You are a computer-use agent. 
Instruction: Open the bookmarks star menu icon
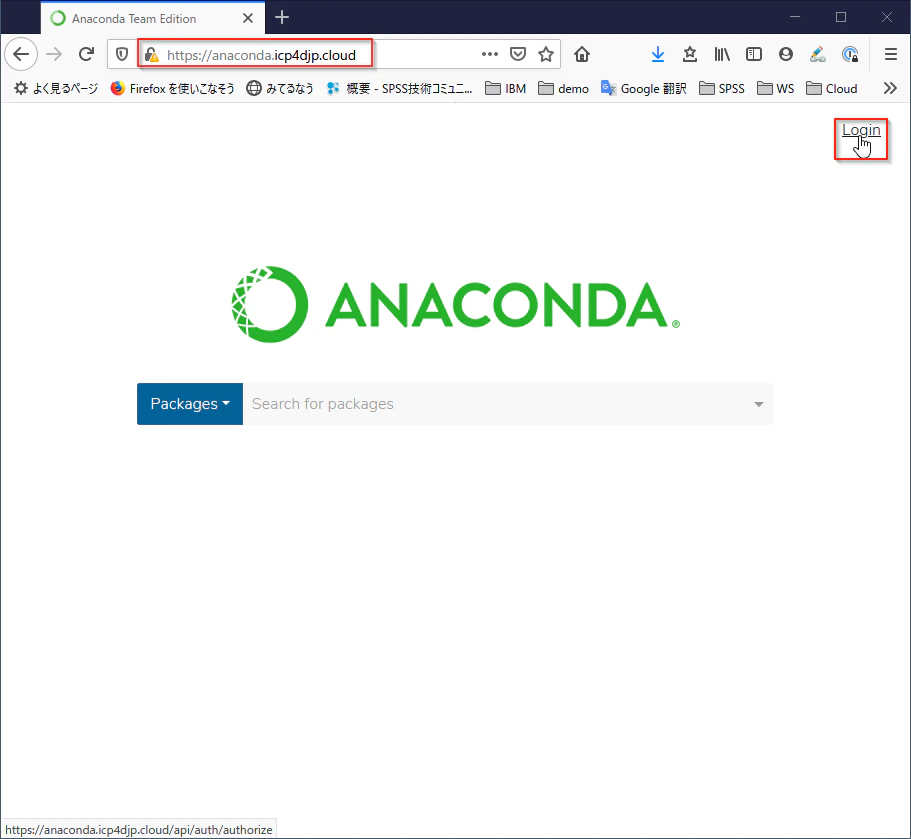click(x=690, y=55)
